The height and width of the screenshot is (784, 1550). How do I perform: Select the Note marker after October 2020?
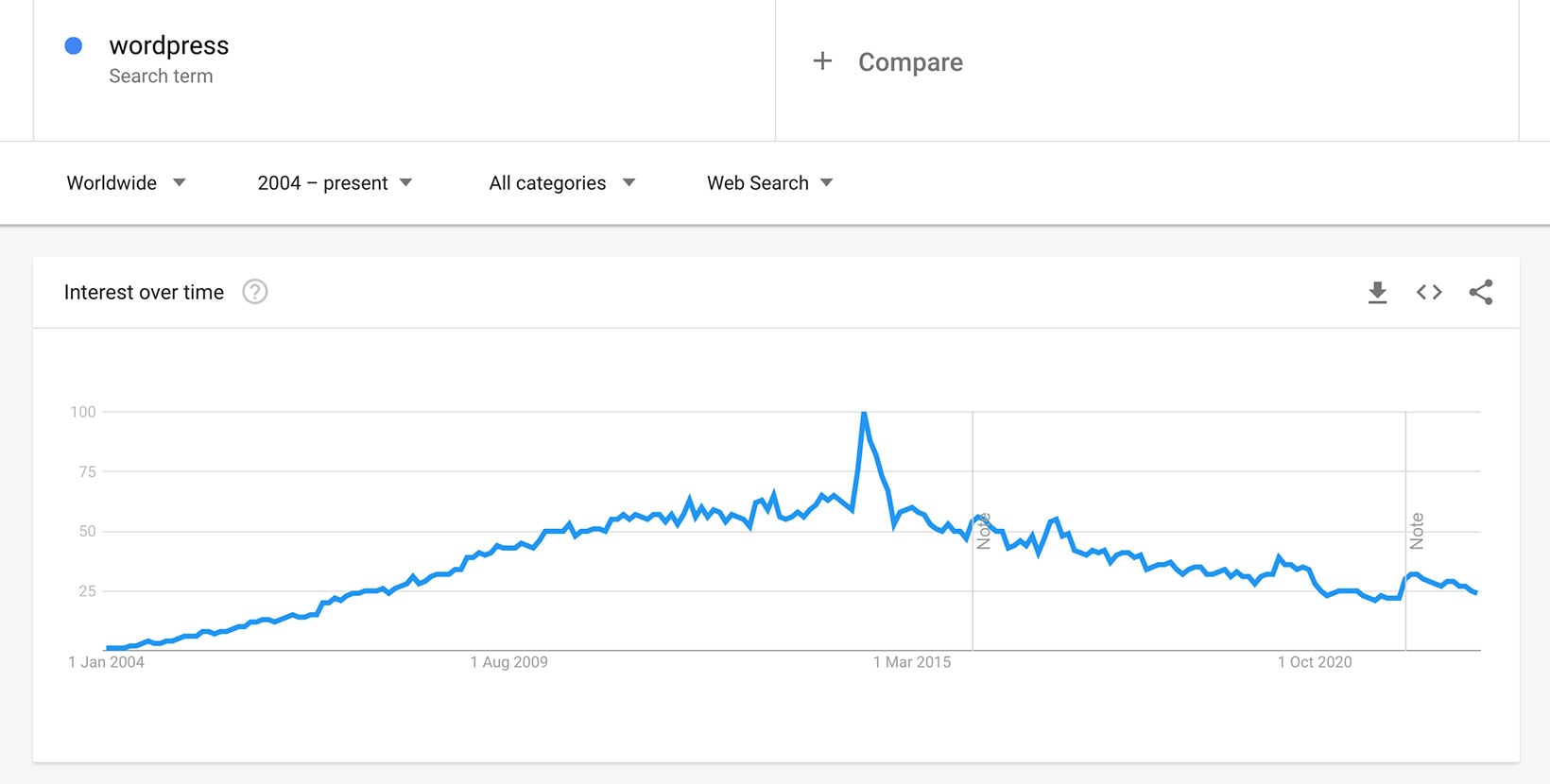[1416, 529]
